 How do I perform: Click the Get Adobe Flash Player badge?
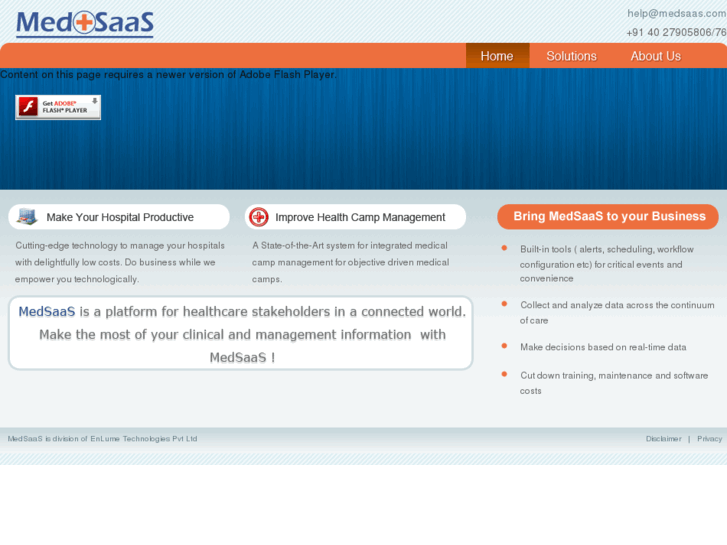pyautogui.click(x=58, y=107)
